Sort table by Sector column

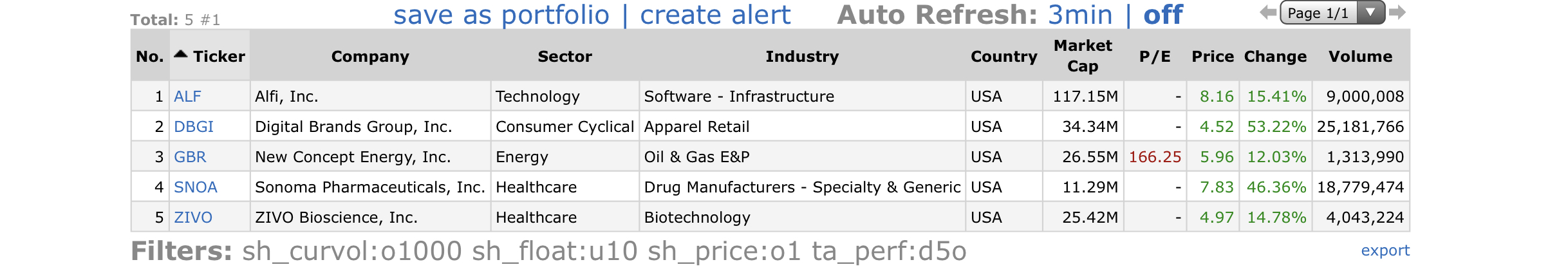[565, 56]
